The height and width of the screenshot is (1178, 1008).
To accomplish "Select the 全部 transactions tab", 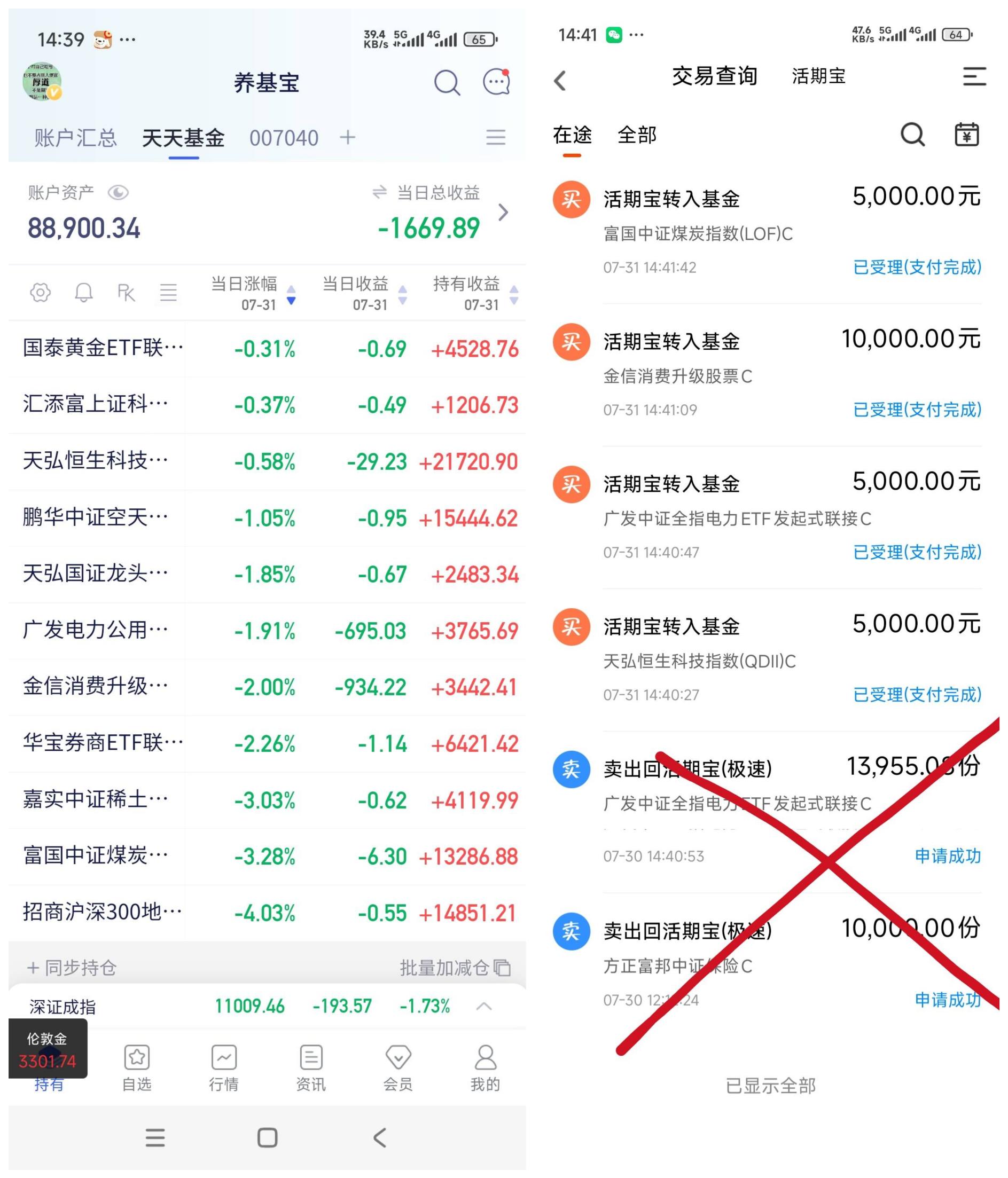I will point(637,135).
